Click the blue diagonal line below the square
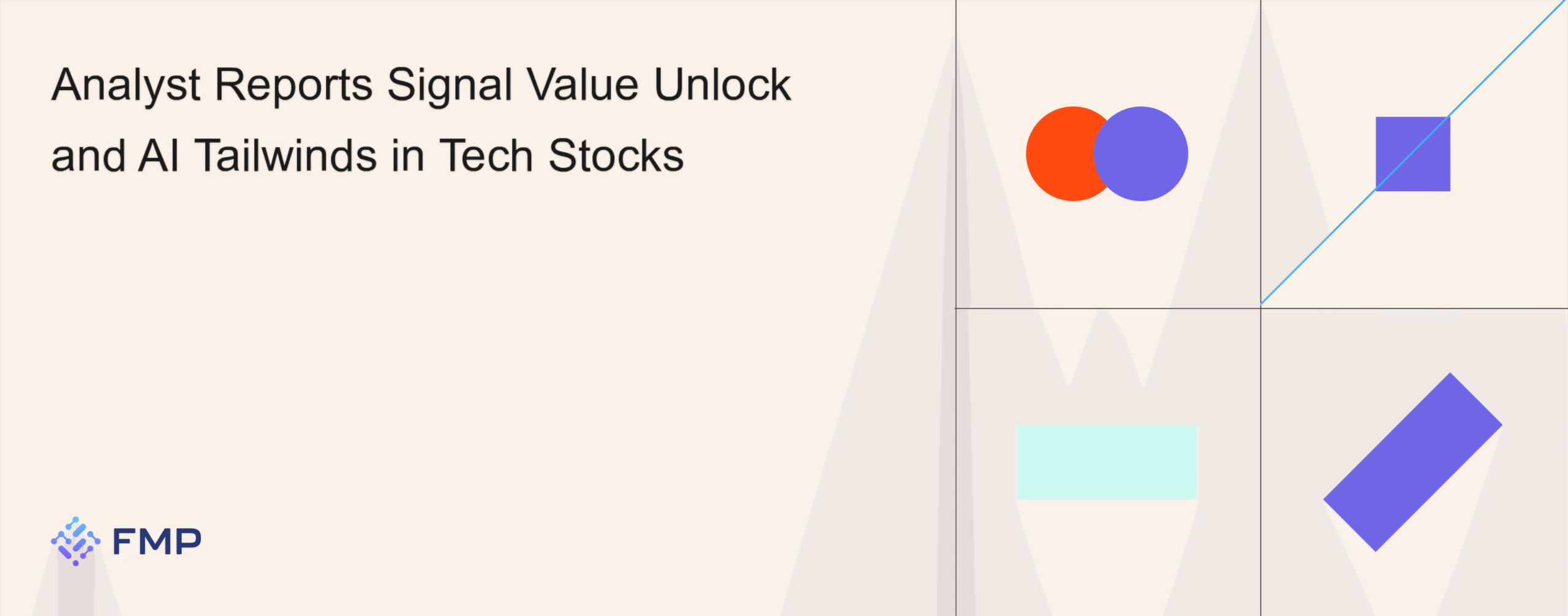 click(x=1317, y=248)
